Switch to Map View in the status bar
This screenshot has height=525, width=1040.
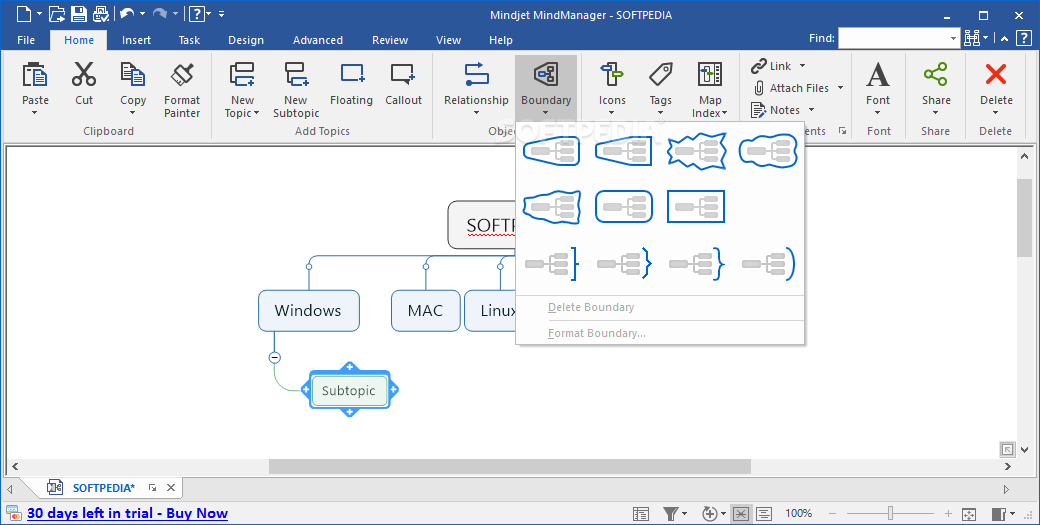pos(741,514)
